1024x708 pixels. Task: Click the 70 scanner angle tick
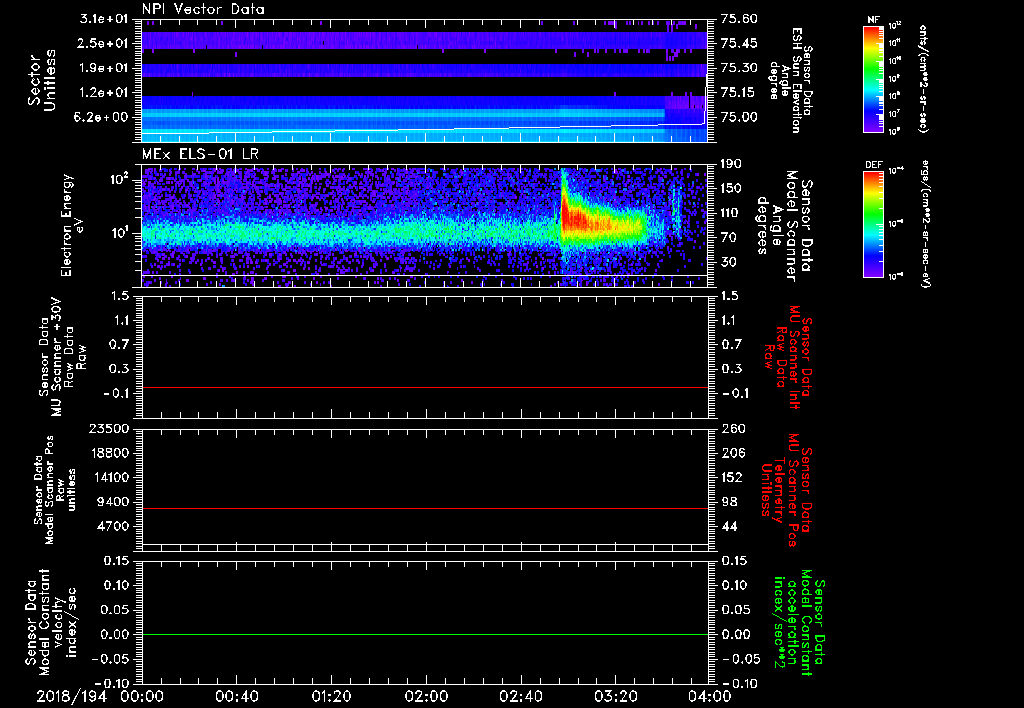(x=729, y=238)
